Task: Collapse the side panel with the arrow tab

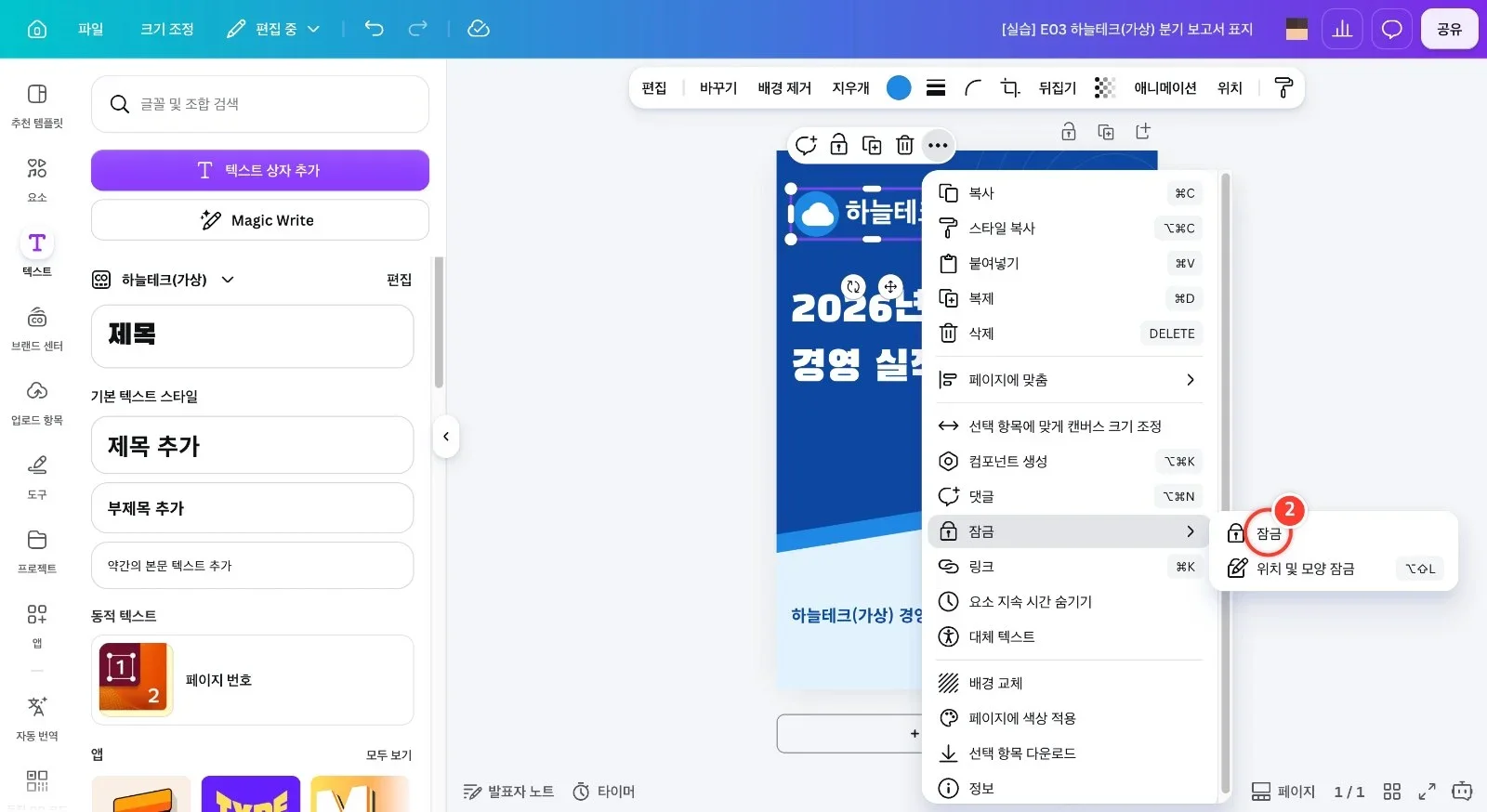Action: 446,437
